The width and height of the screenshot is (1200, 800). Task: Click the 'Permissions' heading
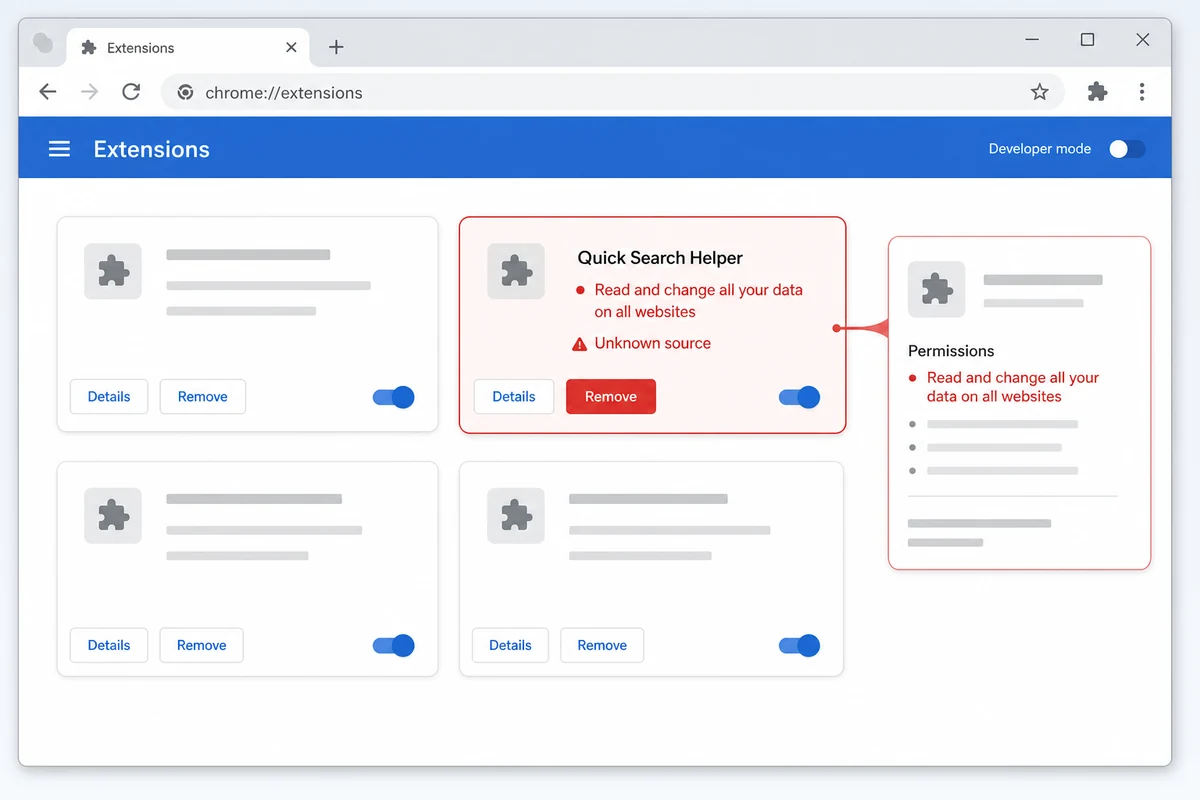[951, 351]
